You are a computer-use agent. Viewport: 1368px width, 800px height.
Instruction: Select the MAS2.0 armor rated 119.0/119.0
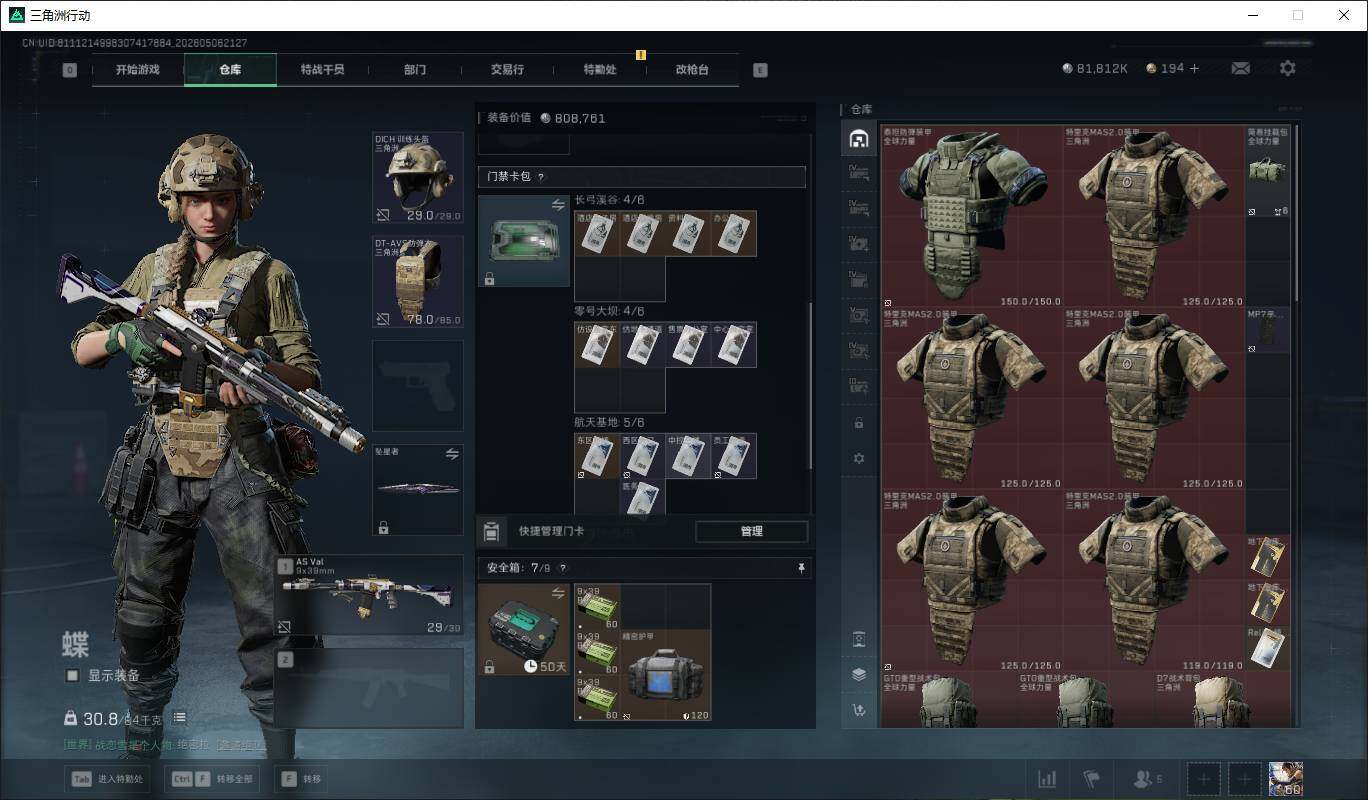(1156, 581)
